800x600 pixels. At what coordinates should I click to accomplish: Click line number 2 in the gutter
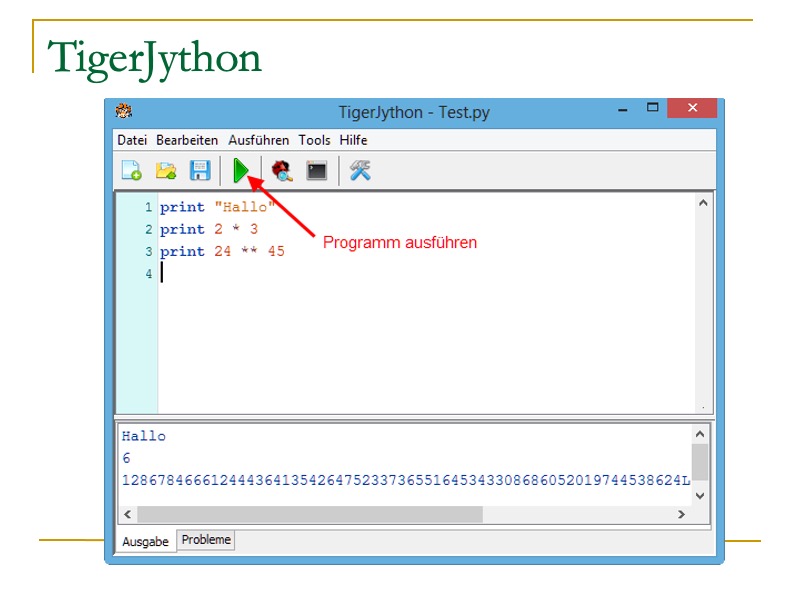[x=148, y=230]
